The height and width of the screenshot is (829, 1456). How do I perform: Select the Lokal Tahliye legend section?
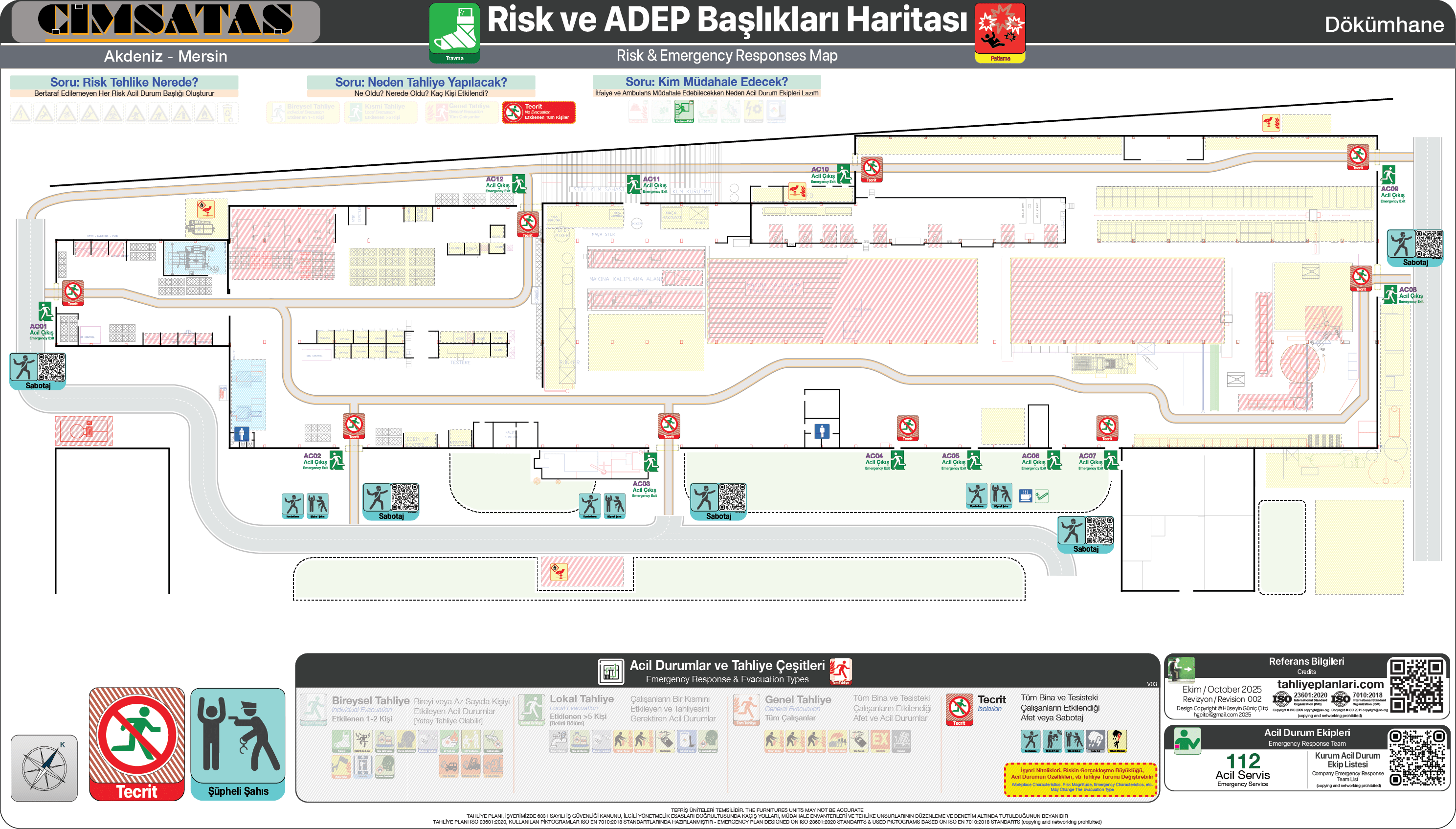coord(582,700)
